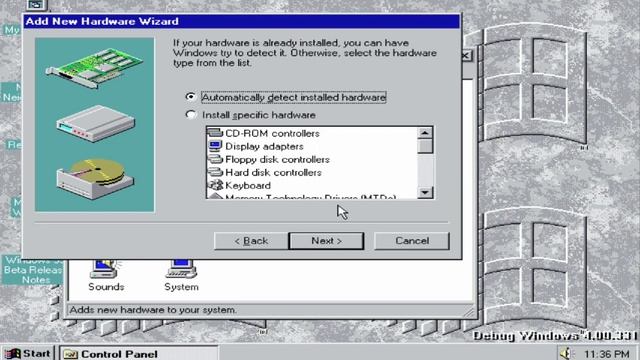Viewport: 640px width, 360px height.
Task: Select CD-ROM controllers text in list
Action: click(272, 133)
